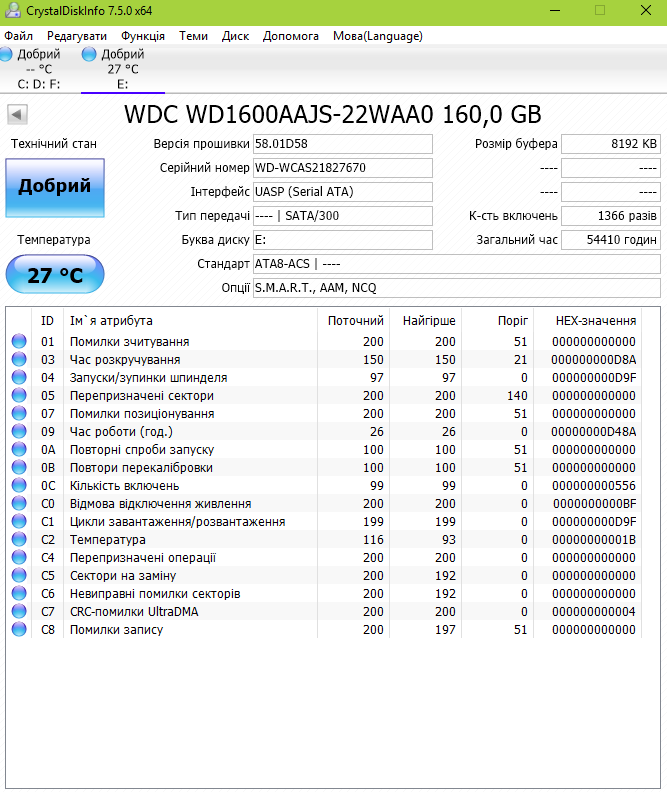667x792 pixels.
Task: Click worst value 93 in Температура row
Action: pyautogui.click(x=449, y=540)
